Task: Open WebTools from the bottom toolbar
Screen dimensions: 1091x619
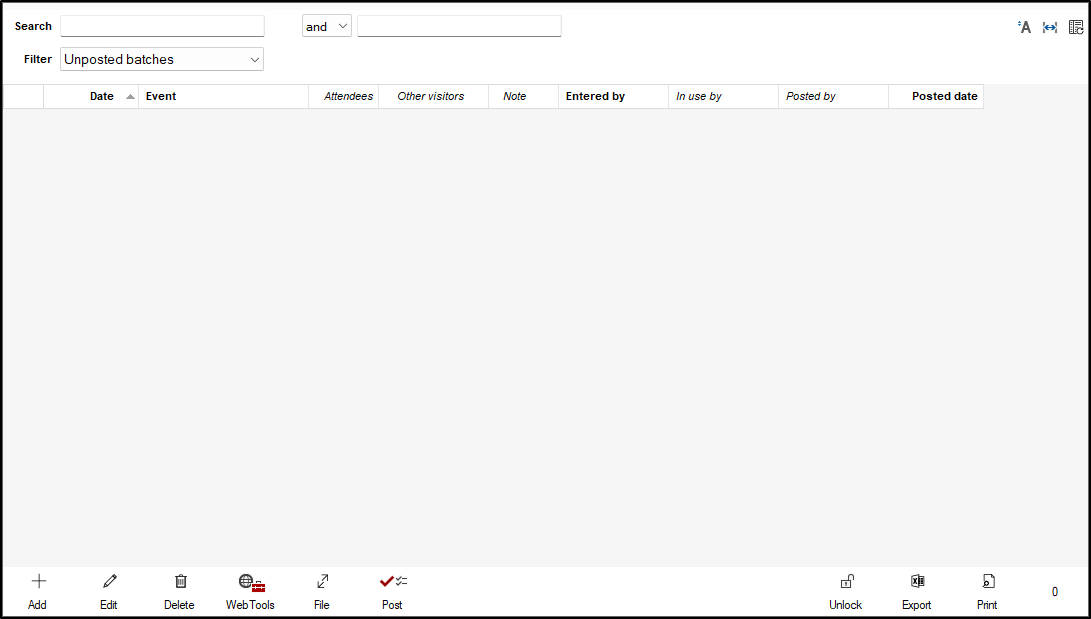Action: (250, 583)
